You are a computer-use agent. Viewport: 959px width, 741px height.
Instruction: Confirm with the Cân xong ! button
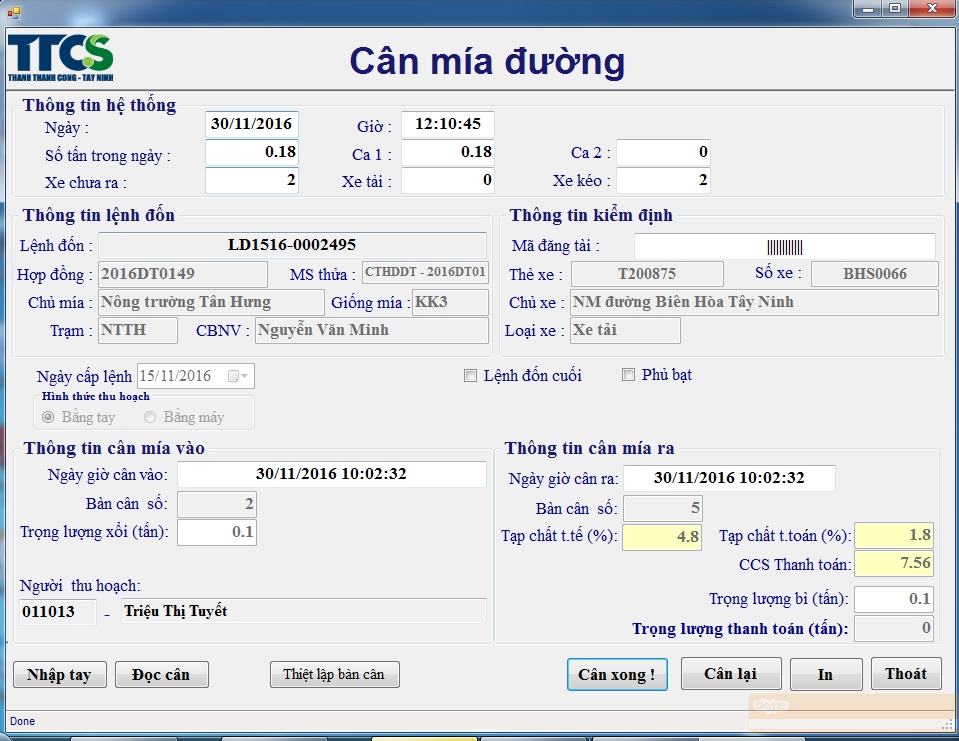click(x=617, y=674)
